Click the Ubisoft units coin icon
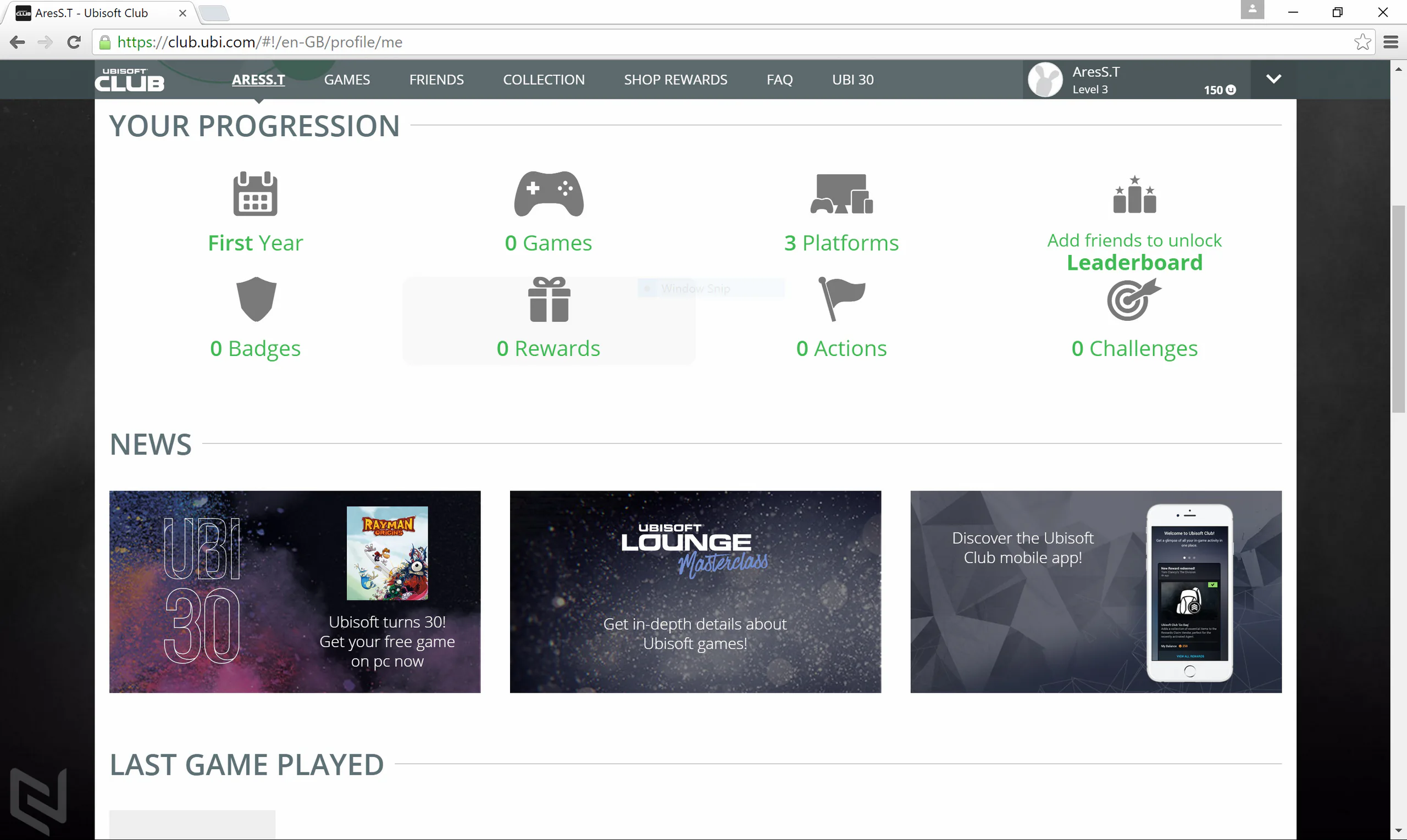Viewport: 1407px width, 840px height. point(1231,90)
